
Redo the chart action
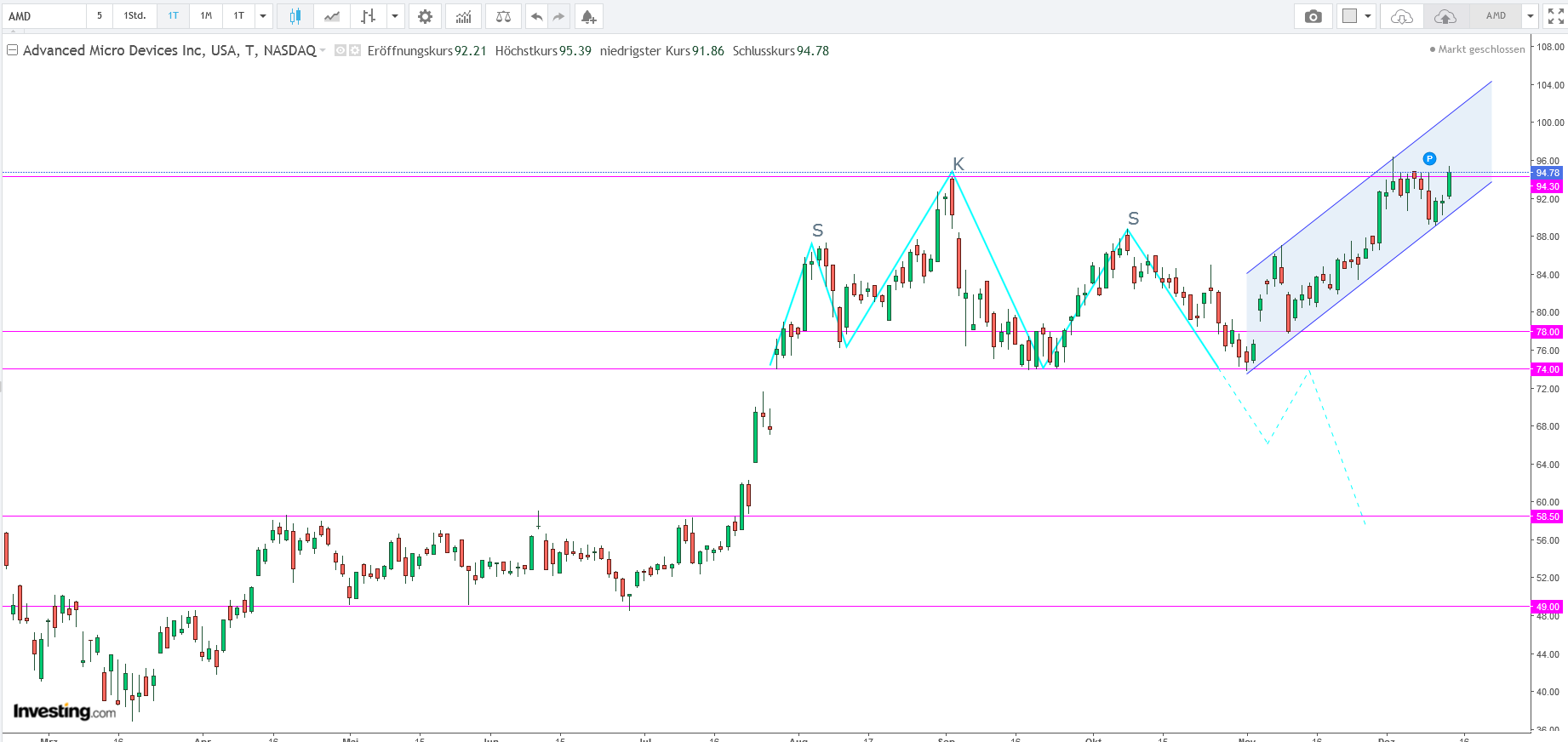pos(558,16)
